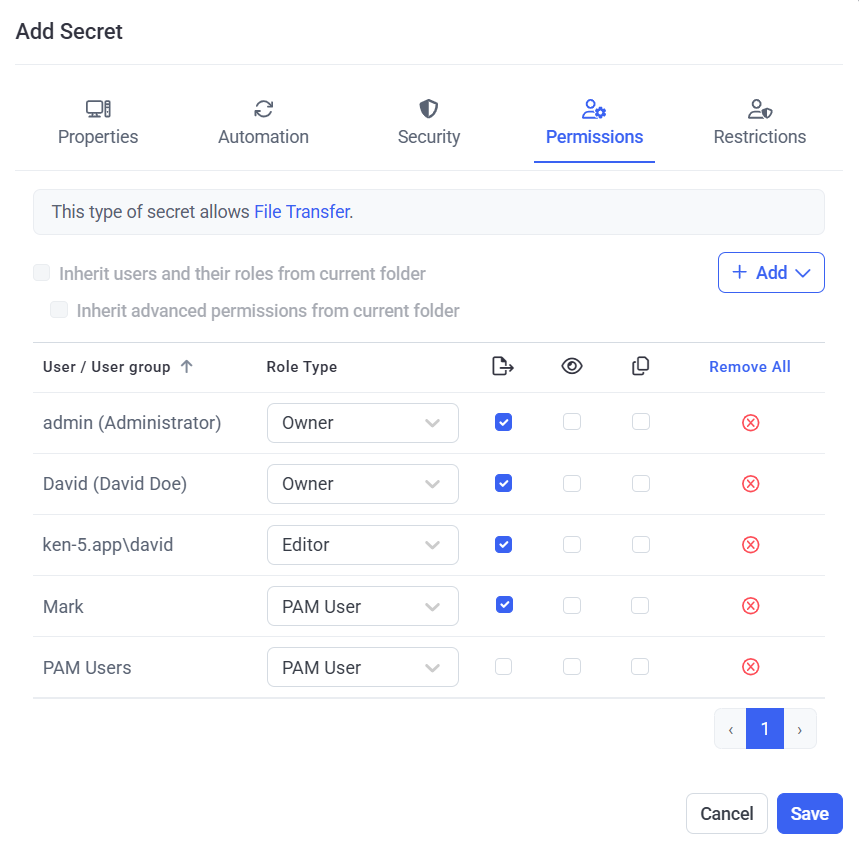Image resolution: width=859 pixels, height=847 pixels.
Task: Click the file transfer column header icon
Action: 503,367
